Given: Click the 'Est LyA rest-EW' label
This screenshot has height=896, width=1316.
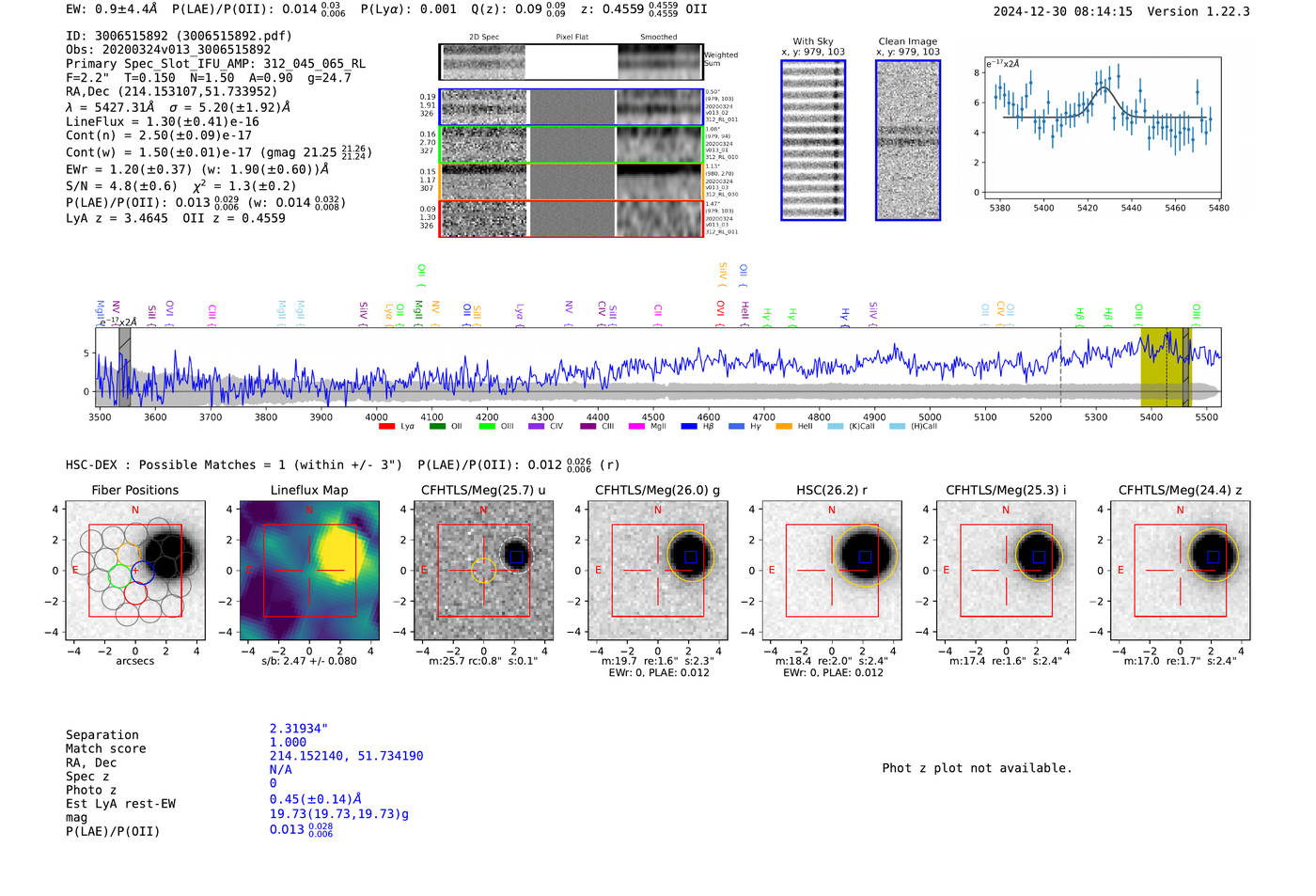Looking at the screenshot, I should pos(120,804).
